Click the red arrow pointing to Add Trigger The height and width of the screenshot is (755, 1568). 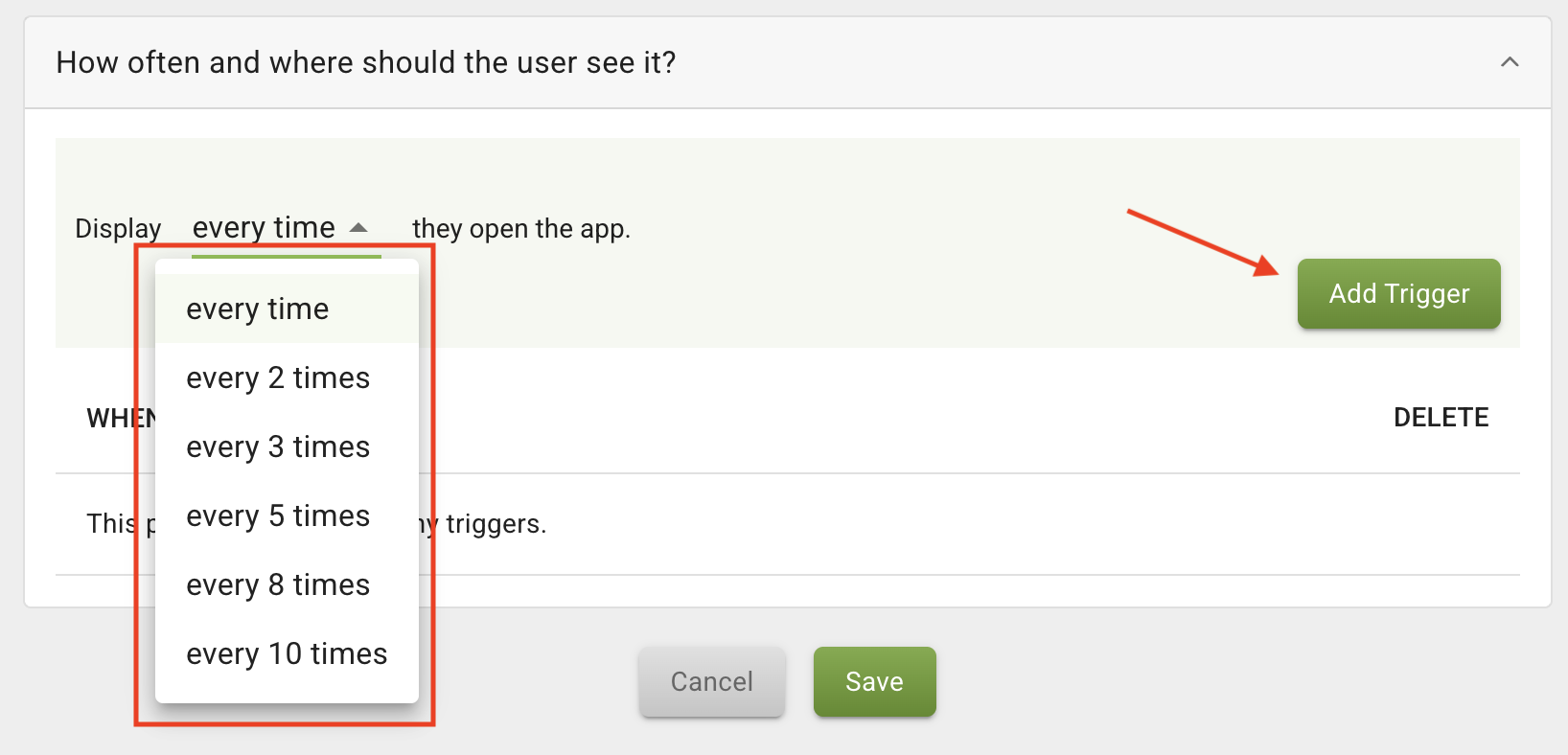click(x=1203, y=241)
